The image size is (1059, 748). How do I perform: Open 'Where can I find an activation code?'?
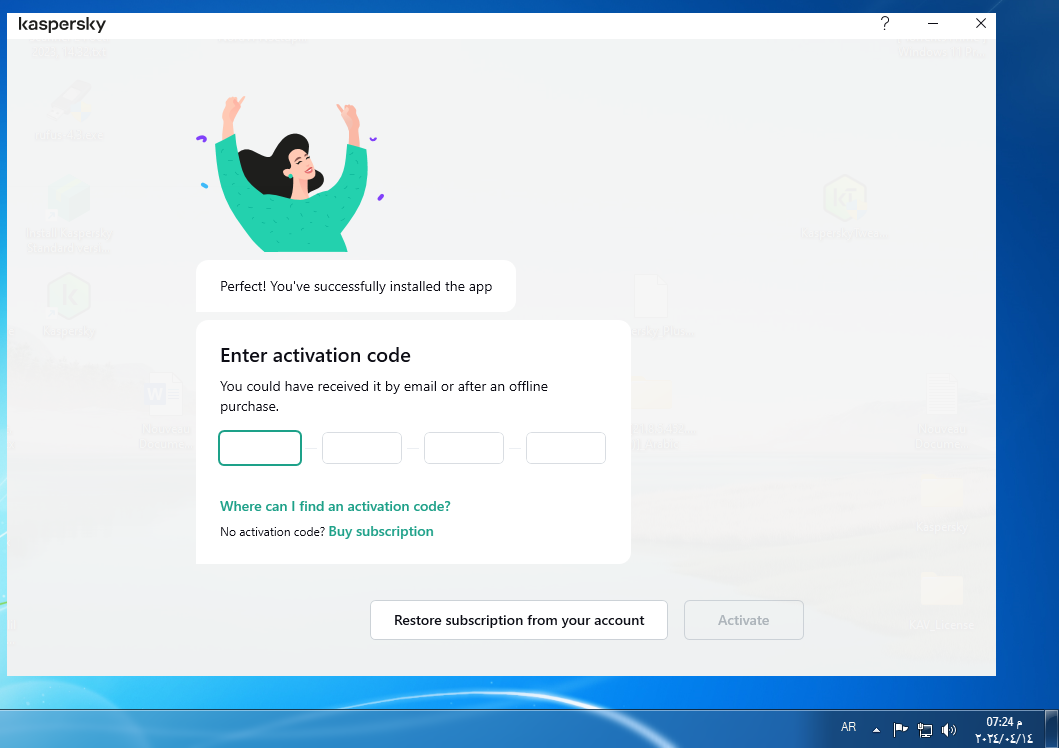[x=335, y=506]
